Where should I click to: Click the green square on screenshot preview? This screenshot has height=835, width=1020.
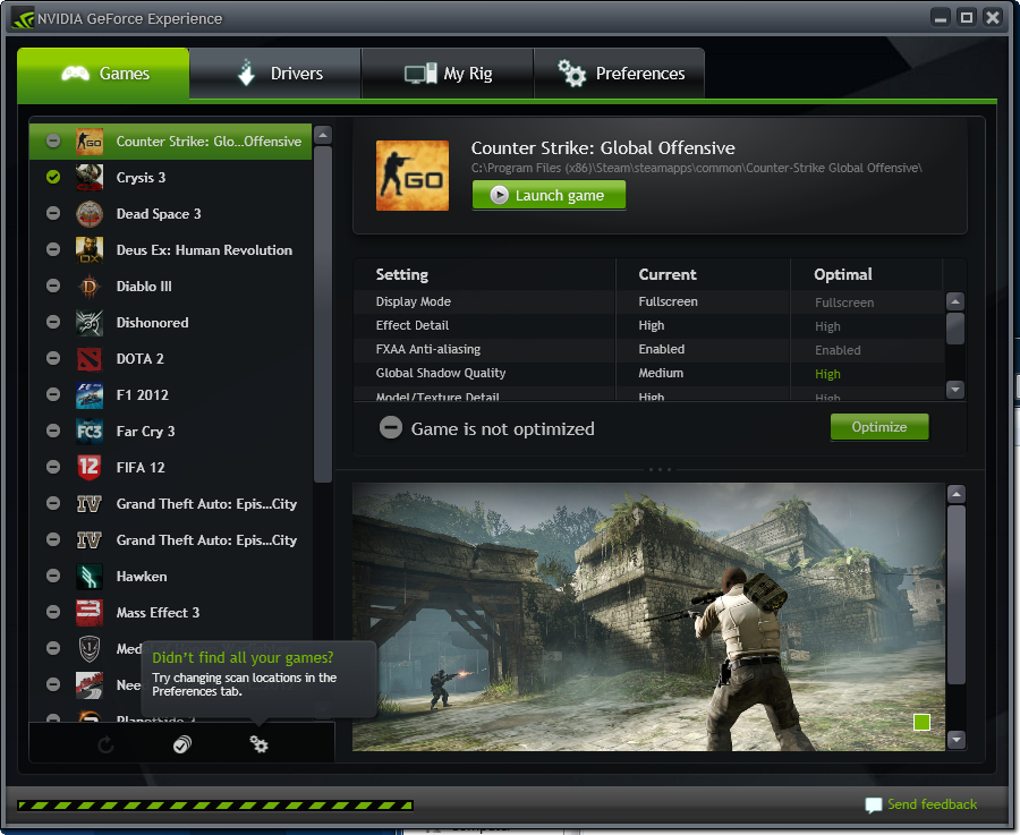tap(922, 722)
